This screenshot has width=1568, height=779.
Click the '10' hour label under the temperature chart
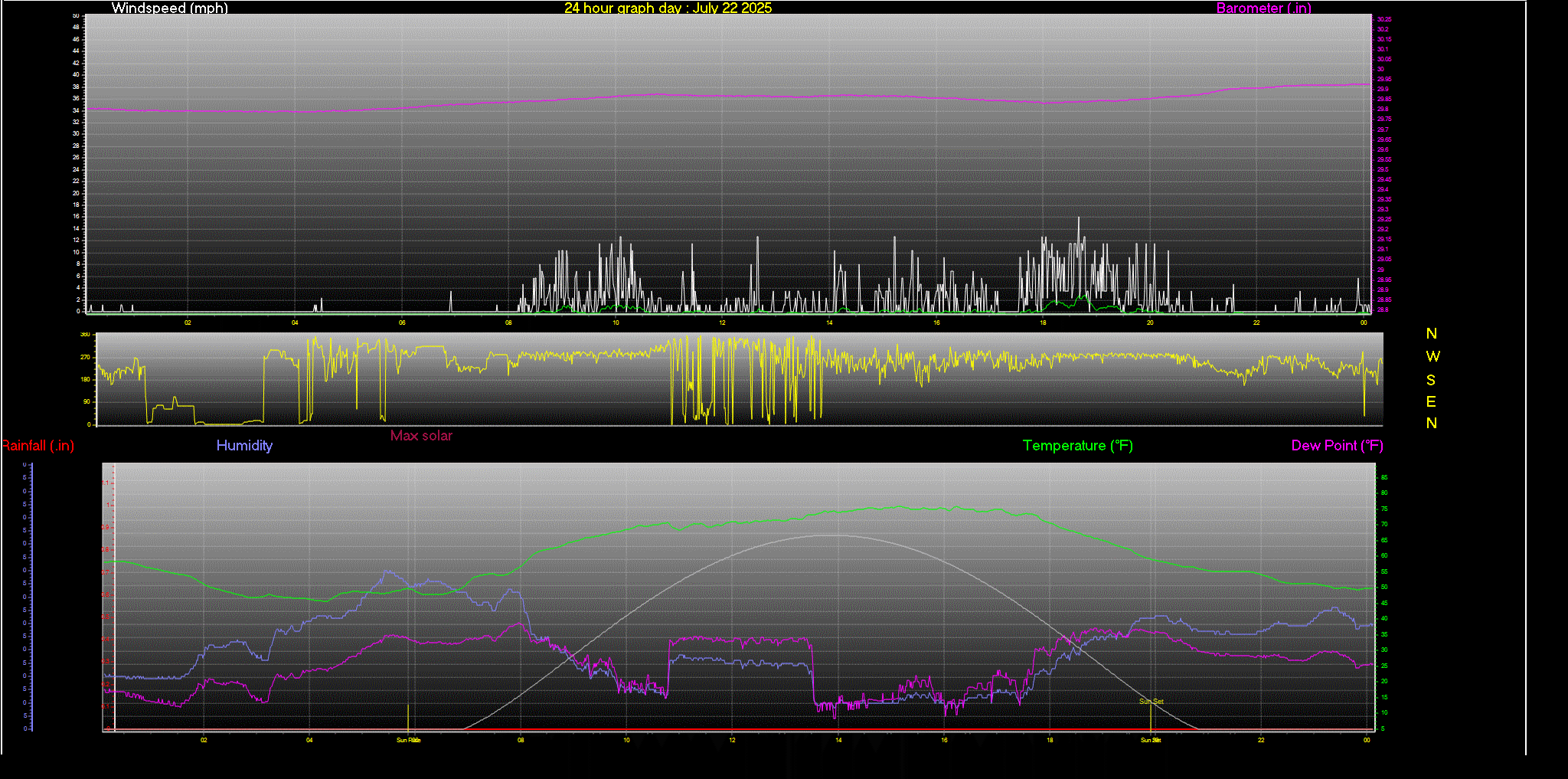(626, 740)
